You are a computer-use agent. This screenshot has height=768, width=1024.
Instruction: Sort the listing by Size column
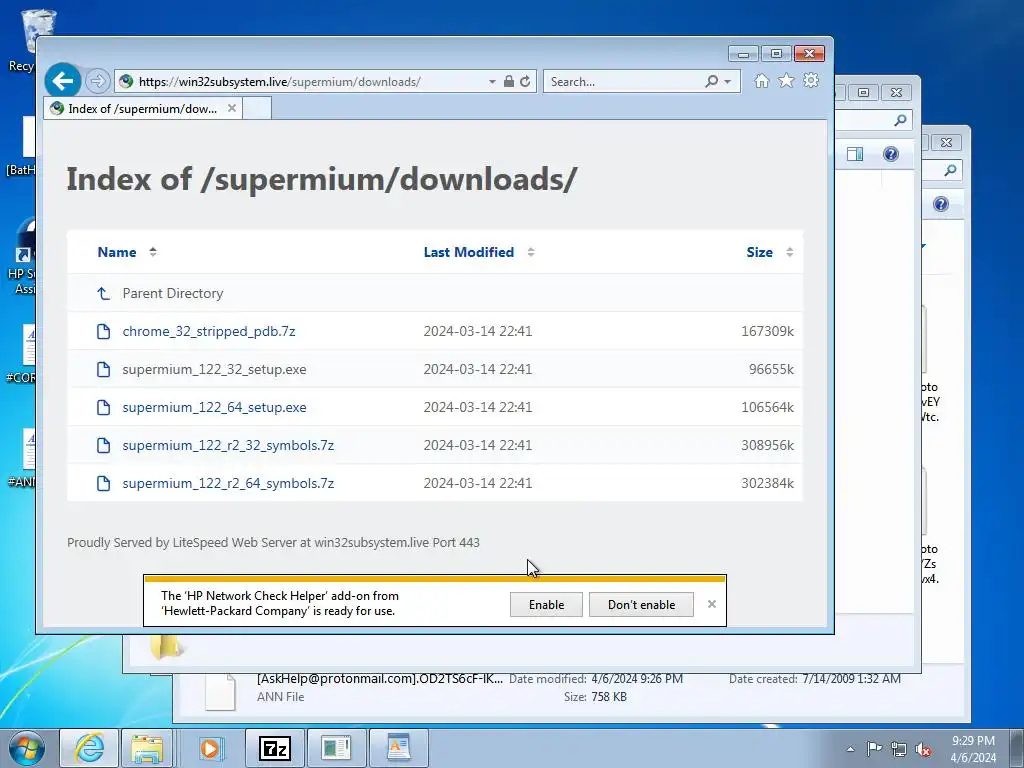point(760,252)
